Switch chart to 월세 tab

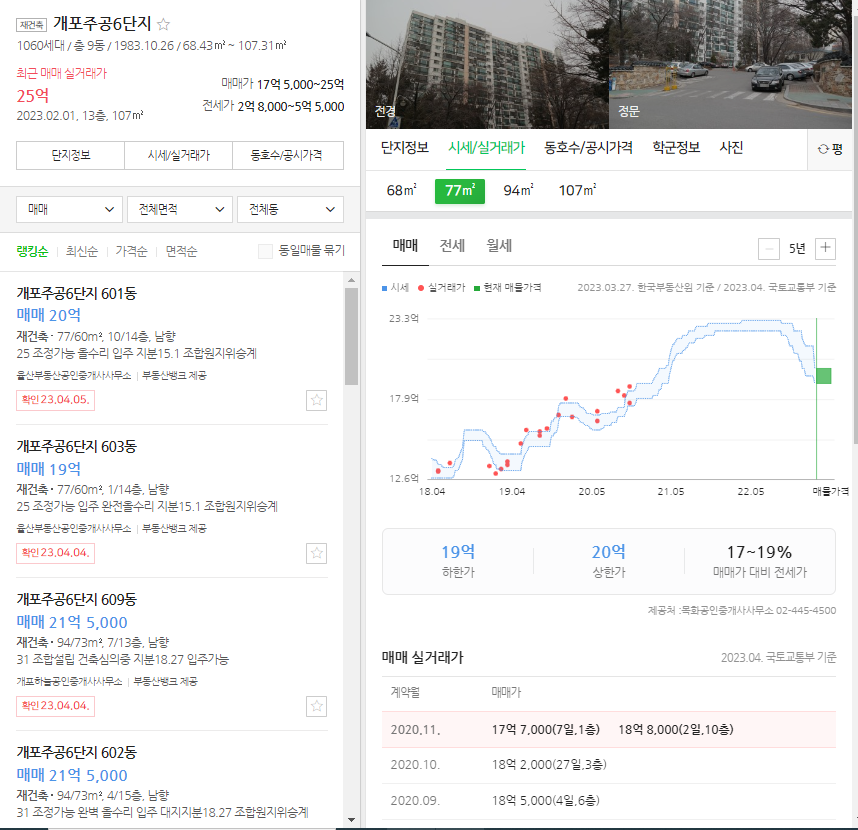pyautogui.click(x=499, y=246)
